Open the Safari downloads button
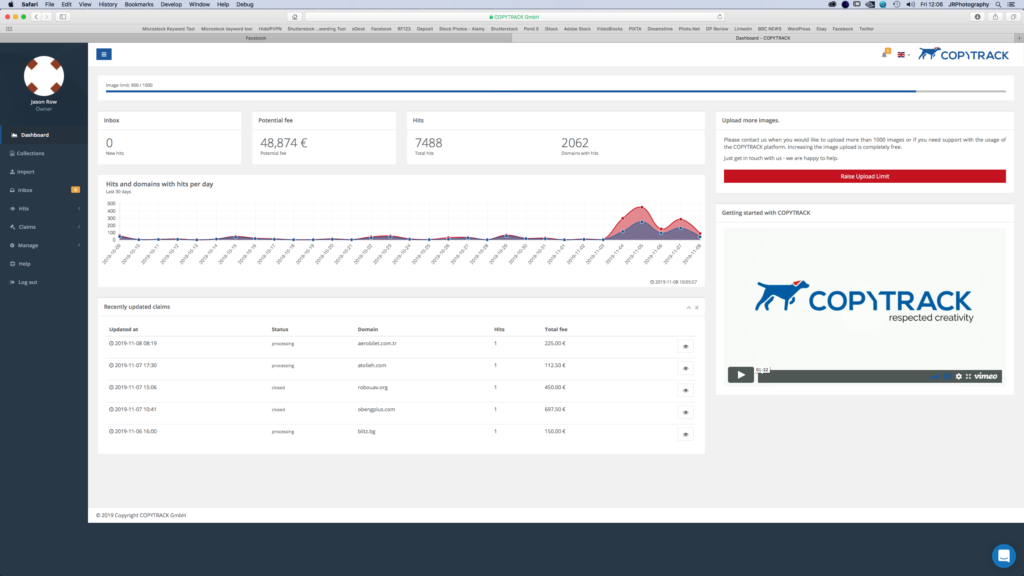Image resolution: width=1024 pixels, height=576 pixels. click(978, 17)
